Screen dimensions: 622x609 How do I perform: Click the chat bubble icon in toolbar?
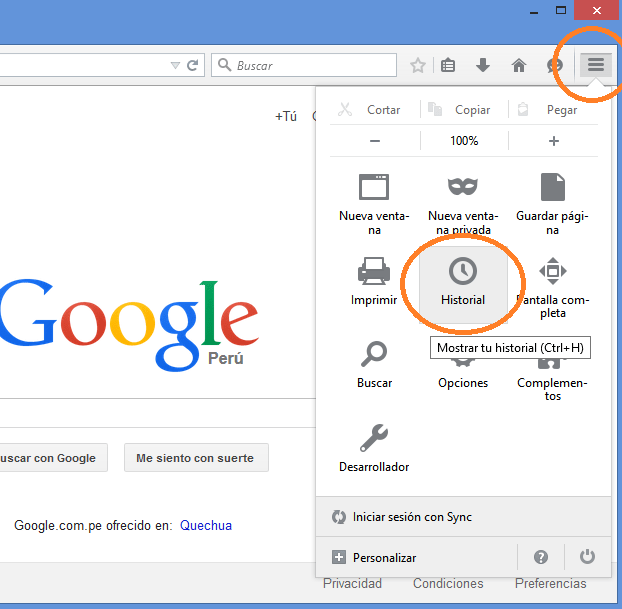[554, 65]
